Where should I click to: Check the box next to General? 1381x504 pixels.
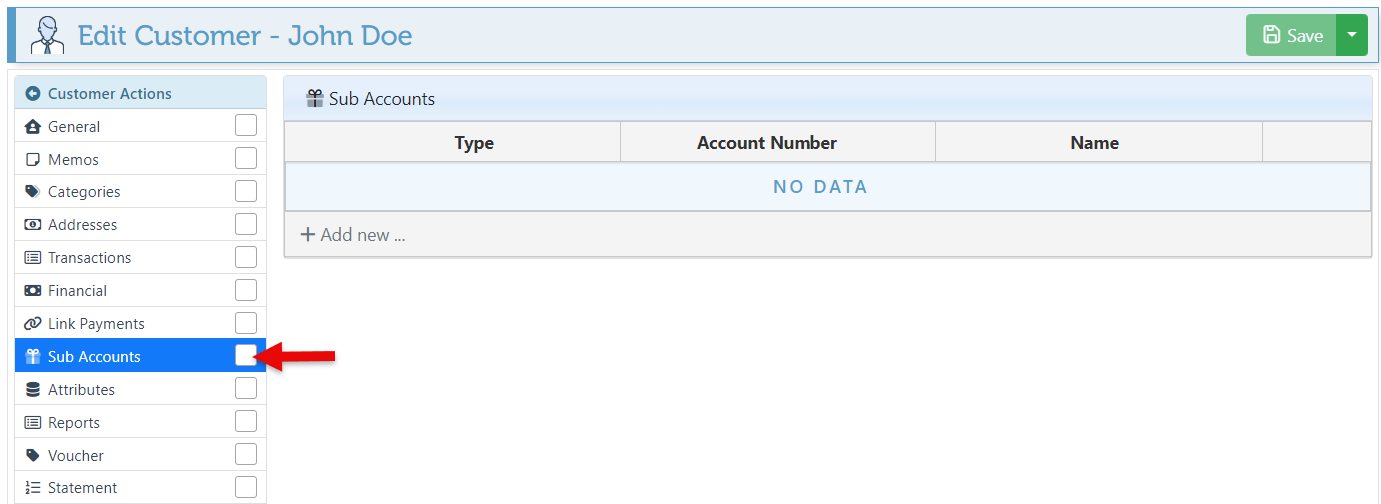click(245, 126)
